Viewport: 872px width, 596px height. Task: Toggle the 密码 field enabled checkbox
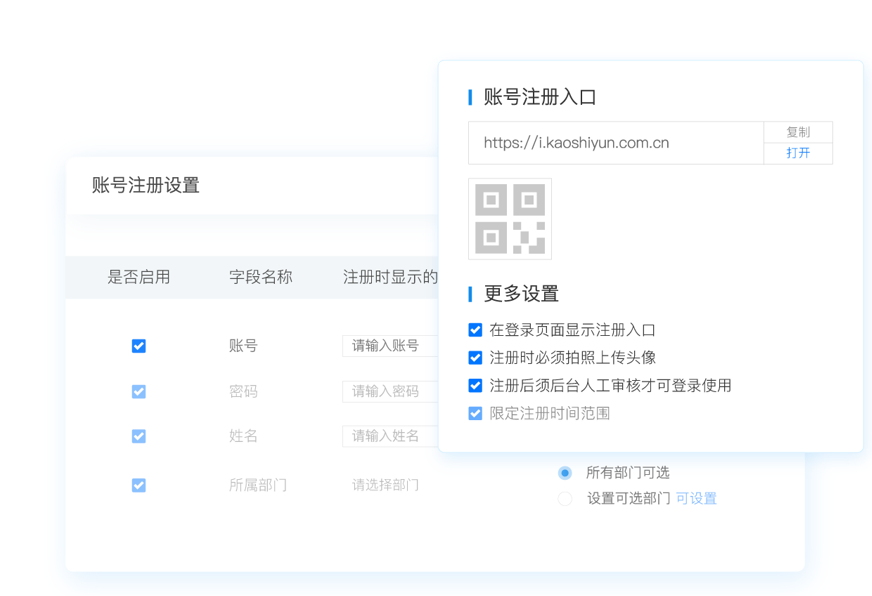139,392
